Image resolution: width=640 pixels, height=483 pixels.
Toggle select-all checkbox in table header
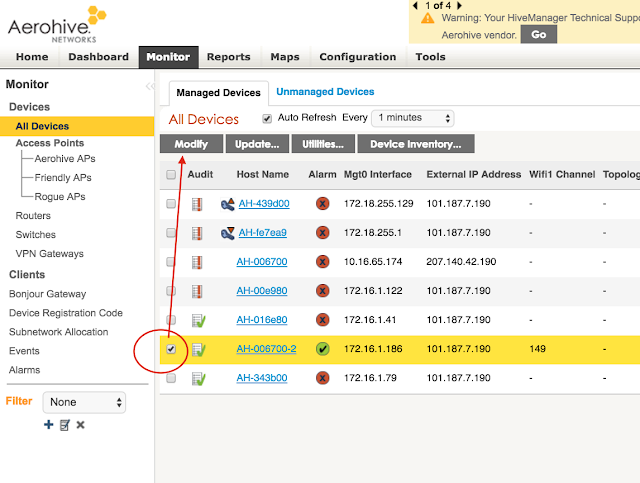tap(171, 175)
